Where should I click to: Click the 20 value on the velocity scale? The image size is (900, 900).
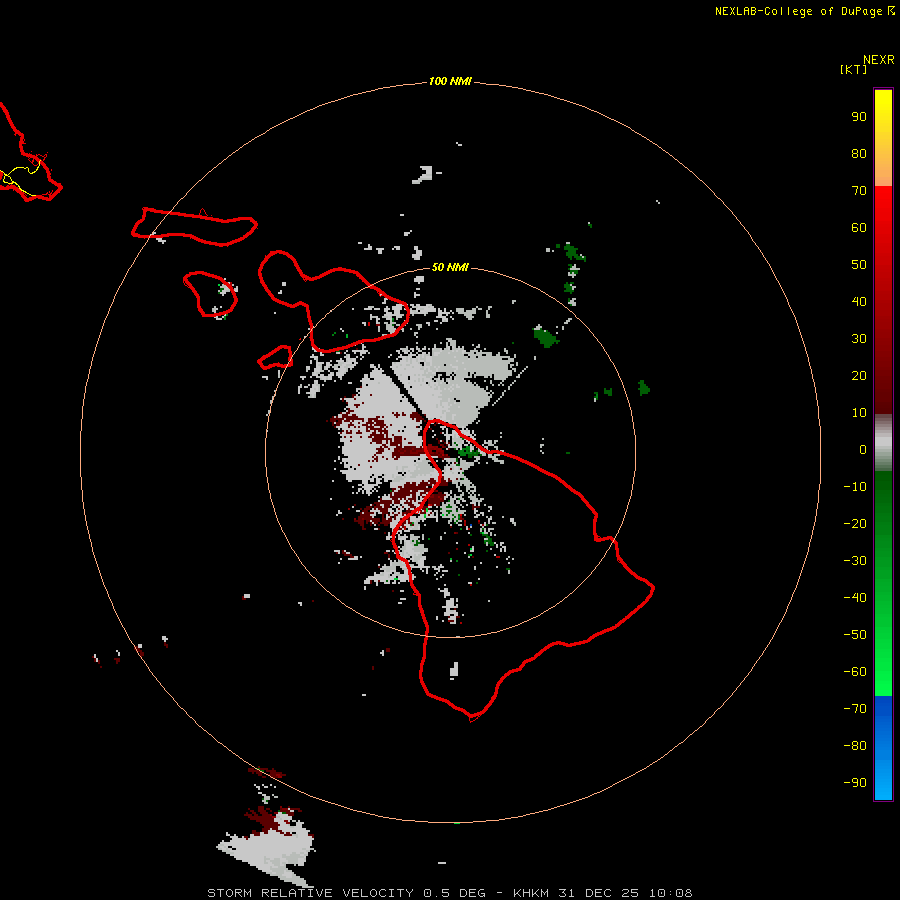click(859, 375)
